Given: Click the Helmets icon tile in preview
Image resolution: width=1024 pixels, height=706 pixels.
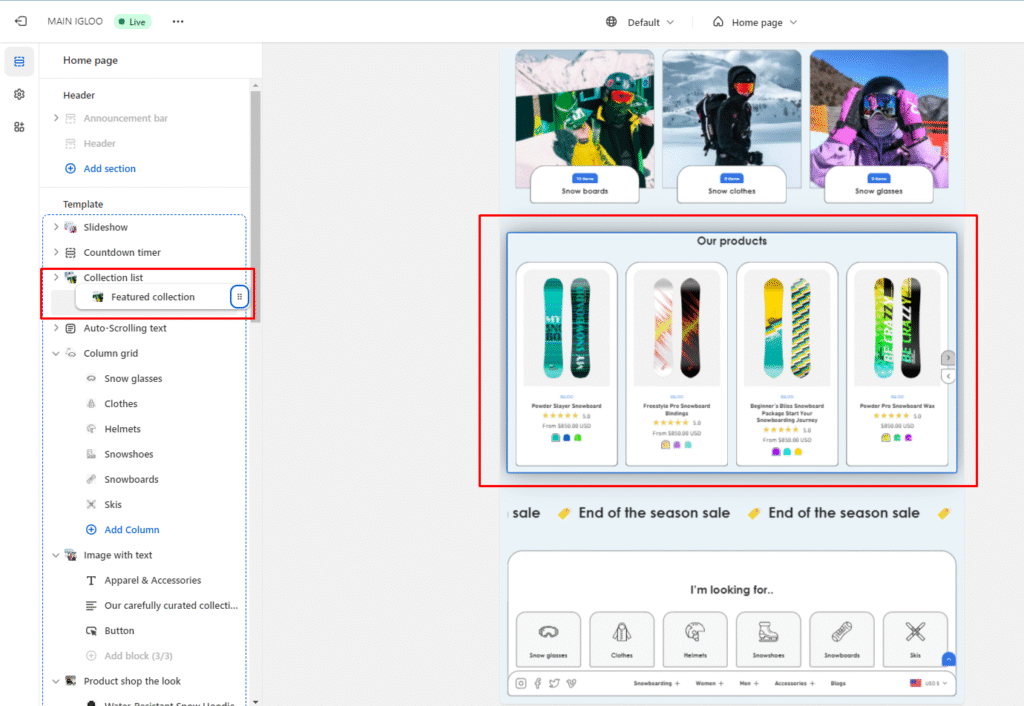Looking at the screenshot, I should [x=694, y=638].
